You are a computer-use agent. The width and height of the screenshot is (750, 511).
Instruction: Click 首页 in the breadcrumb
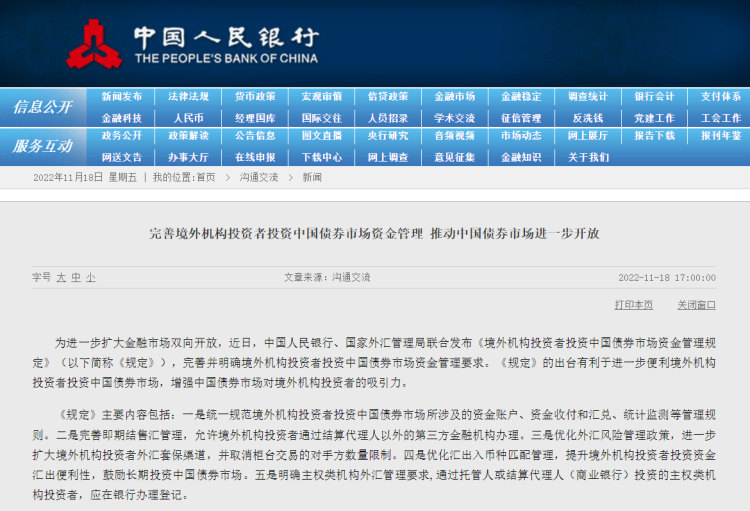pyautogui.click(x=205, y=178)
